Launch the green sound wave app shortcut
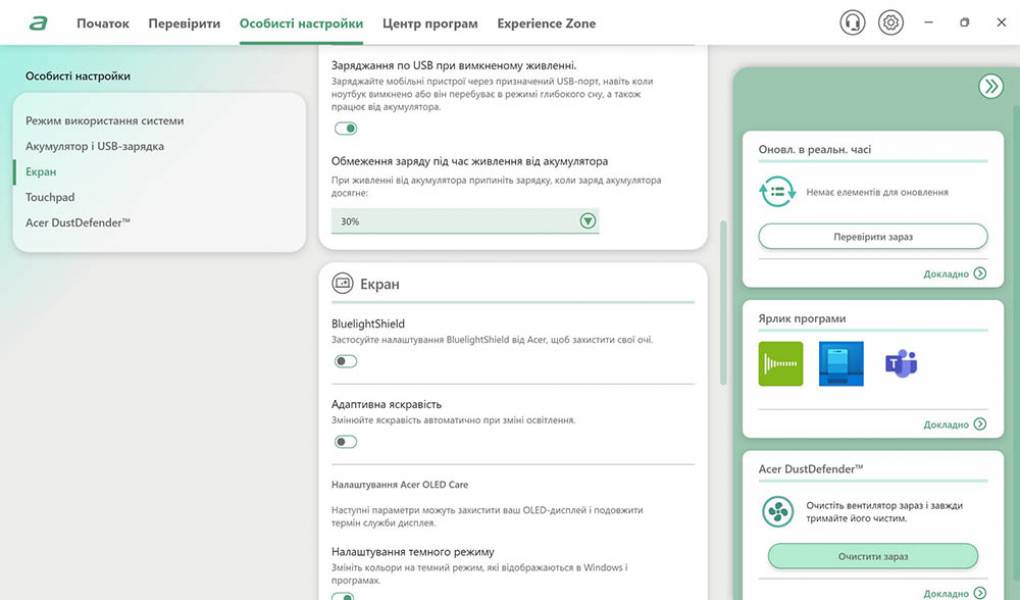The height and width of the screenshot is (600, 1020). [x=780, y=364]
